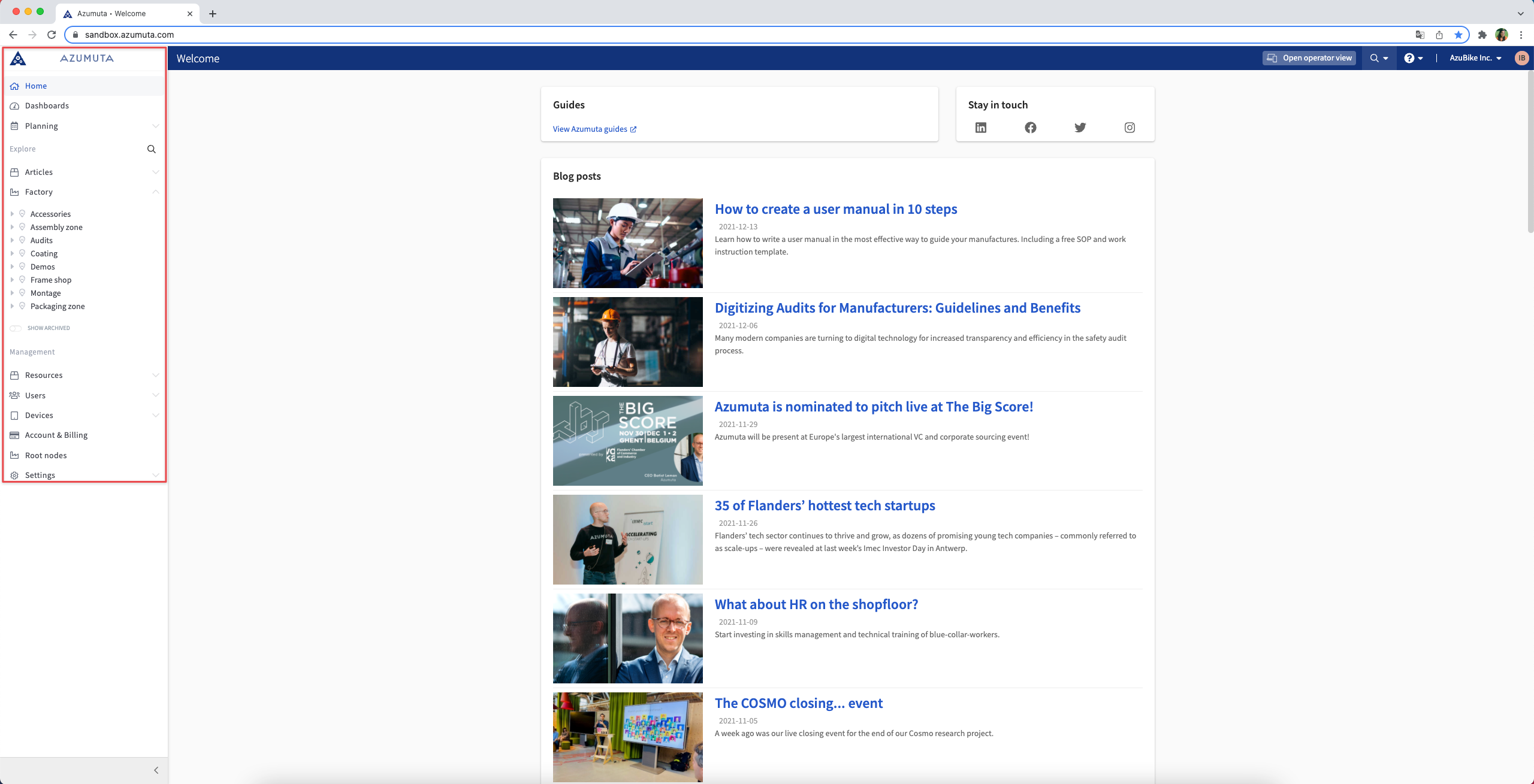Click the IB user avatar
This screenshot has height=784, width=1534.
click(1521, 58)
